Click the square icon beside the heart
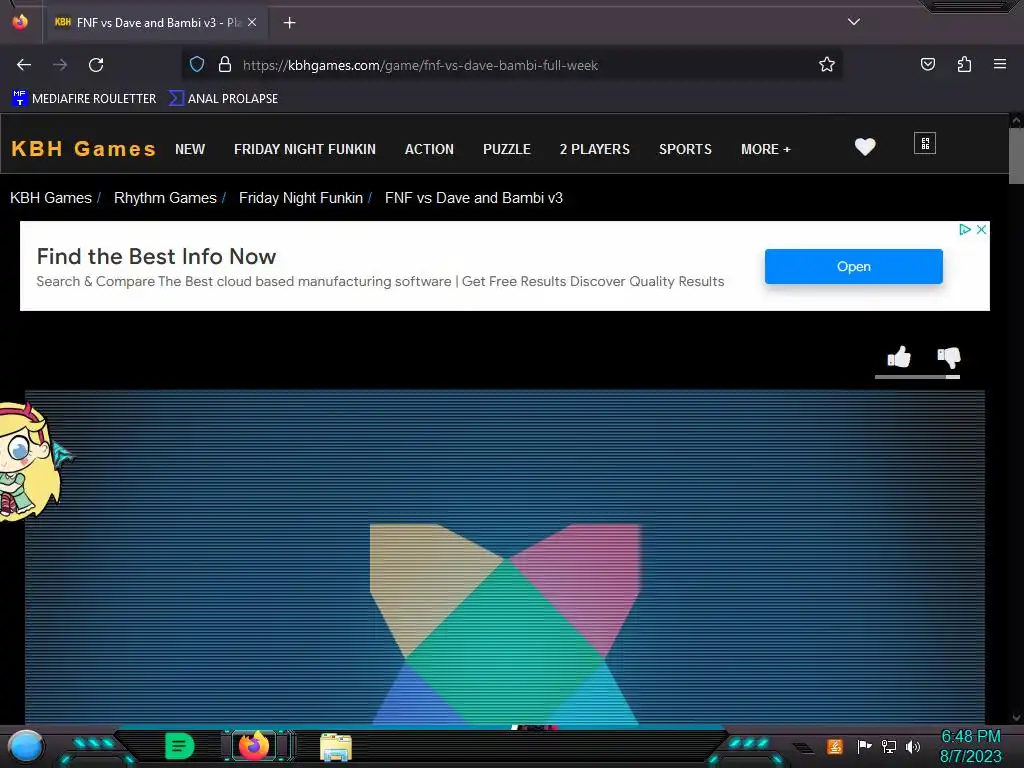This screenshot has width=1024, height=768. [925, 144]
